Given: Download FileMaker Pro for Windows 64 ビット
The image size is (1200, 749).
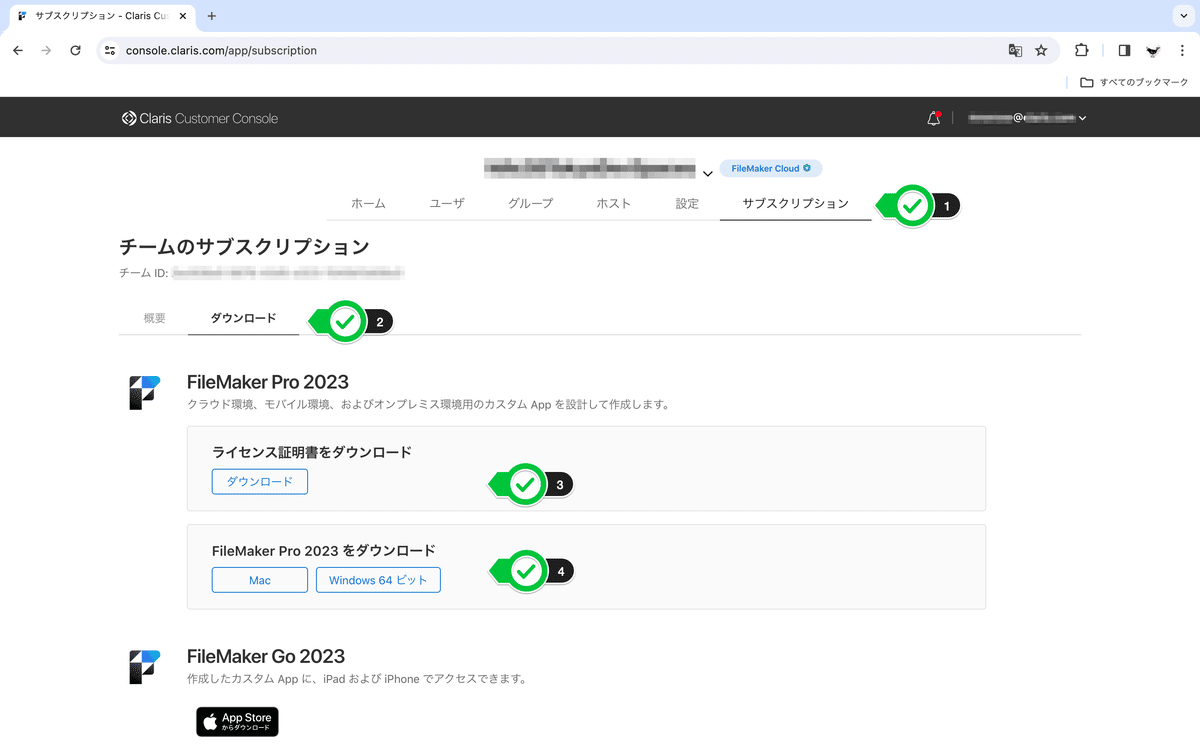Looking at the screenshot, I should (x=378, y=579).
